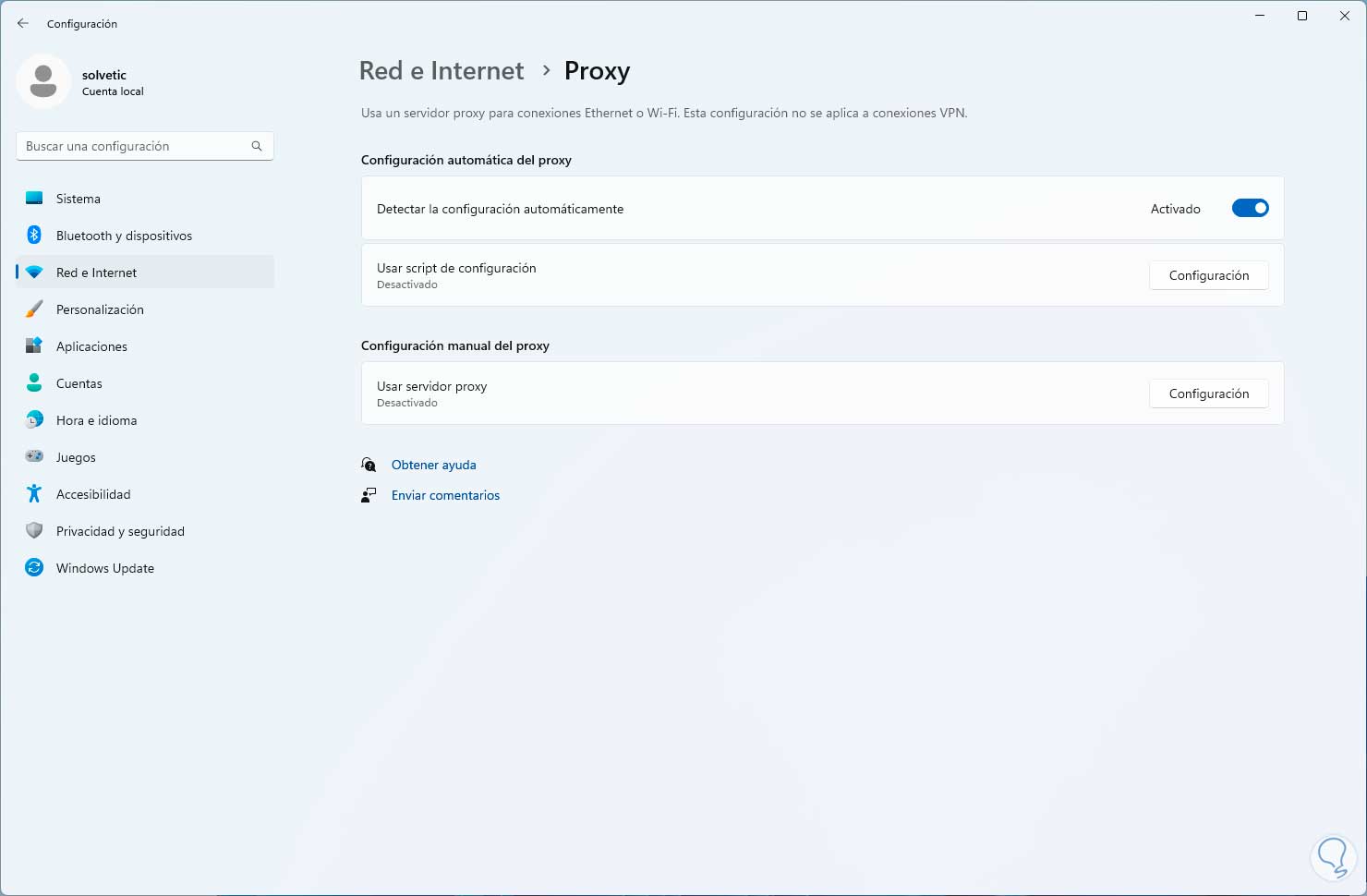
Task: Open the Obtener ayuda link
Action: pyautogui.click(x=434, y=465)
